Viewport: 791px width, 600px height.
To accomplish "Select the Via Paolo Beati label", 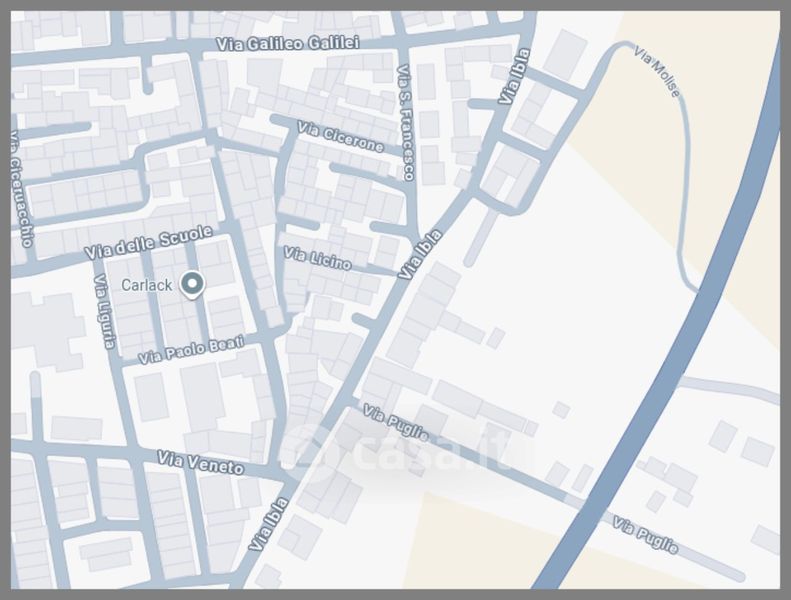I will click(191, 350).
